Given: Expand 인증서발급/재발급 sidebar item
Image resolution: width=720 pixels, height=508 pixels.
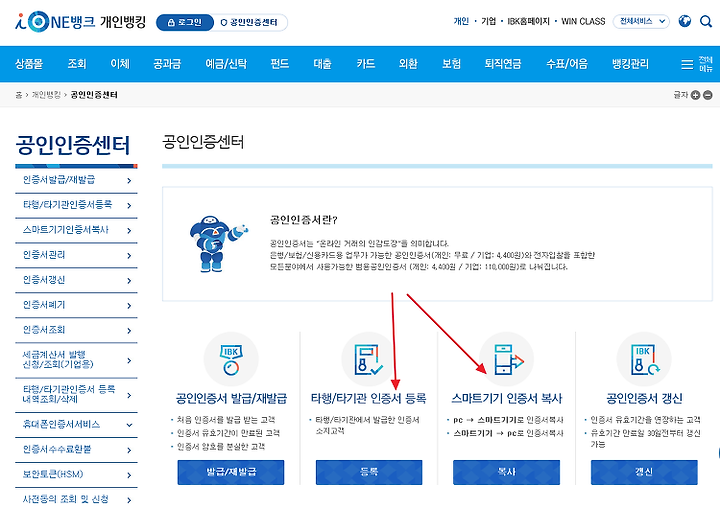Looking at the screenshot, I should pyautogui.click(x=76, y=180).
